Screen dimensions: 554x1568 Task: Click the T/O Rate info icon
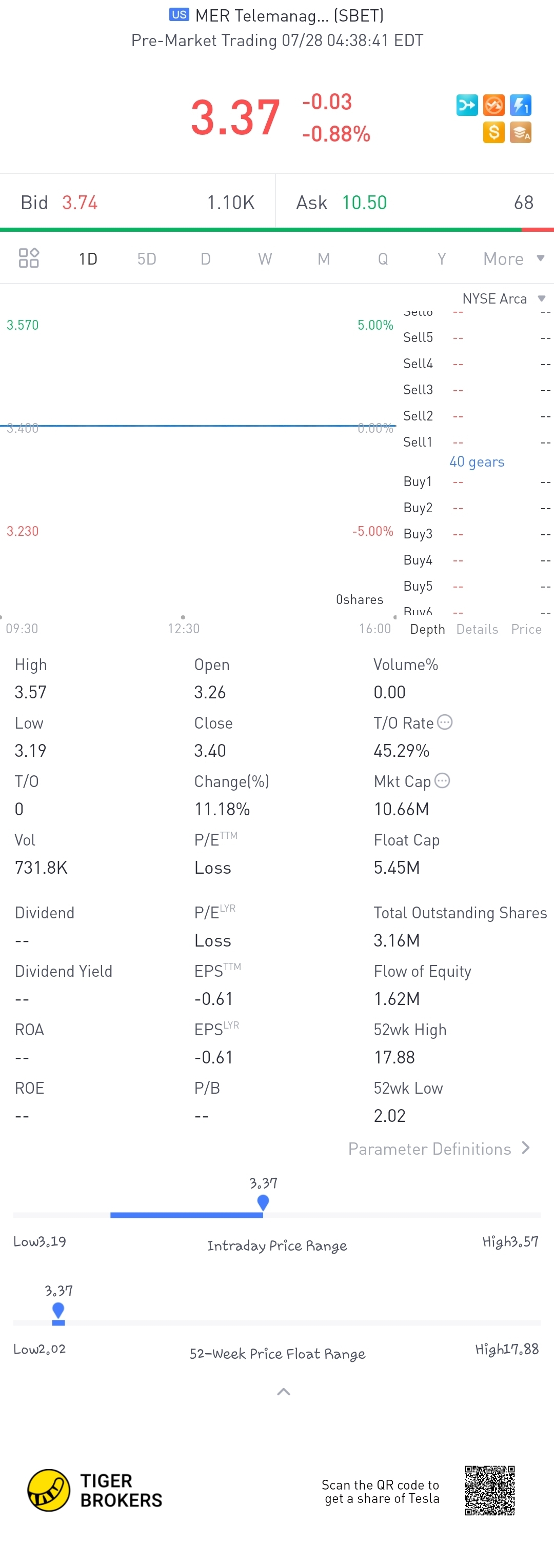pyautogui.click(x=445, y=722)
